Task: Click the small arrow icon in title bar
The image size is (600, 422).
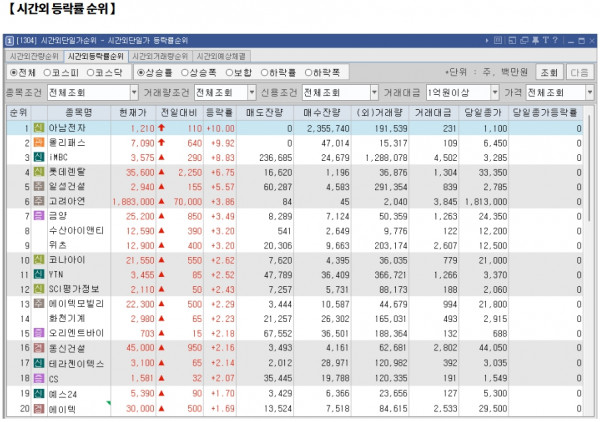Action: tap(487, 40)
